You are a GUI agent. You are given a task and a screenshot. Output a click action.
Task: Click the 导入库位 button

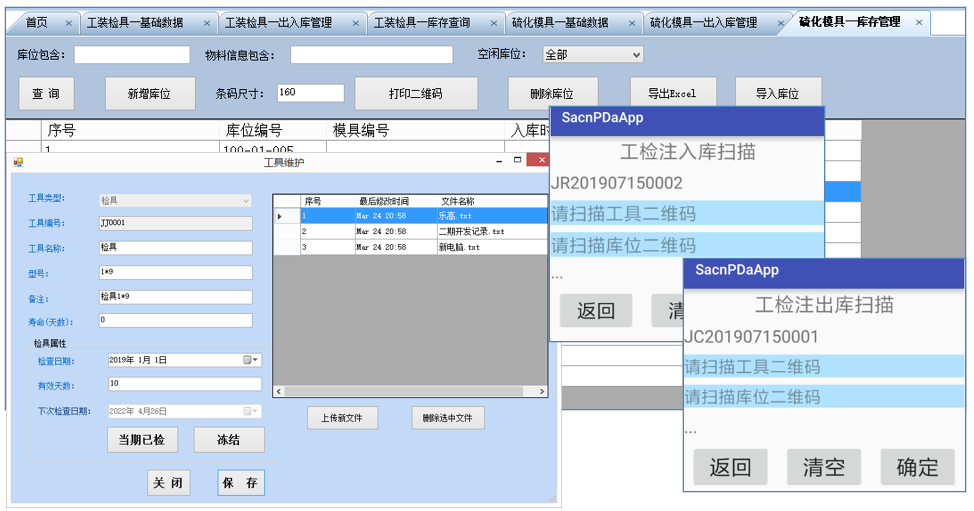click(778, 93)
